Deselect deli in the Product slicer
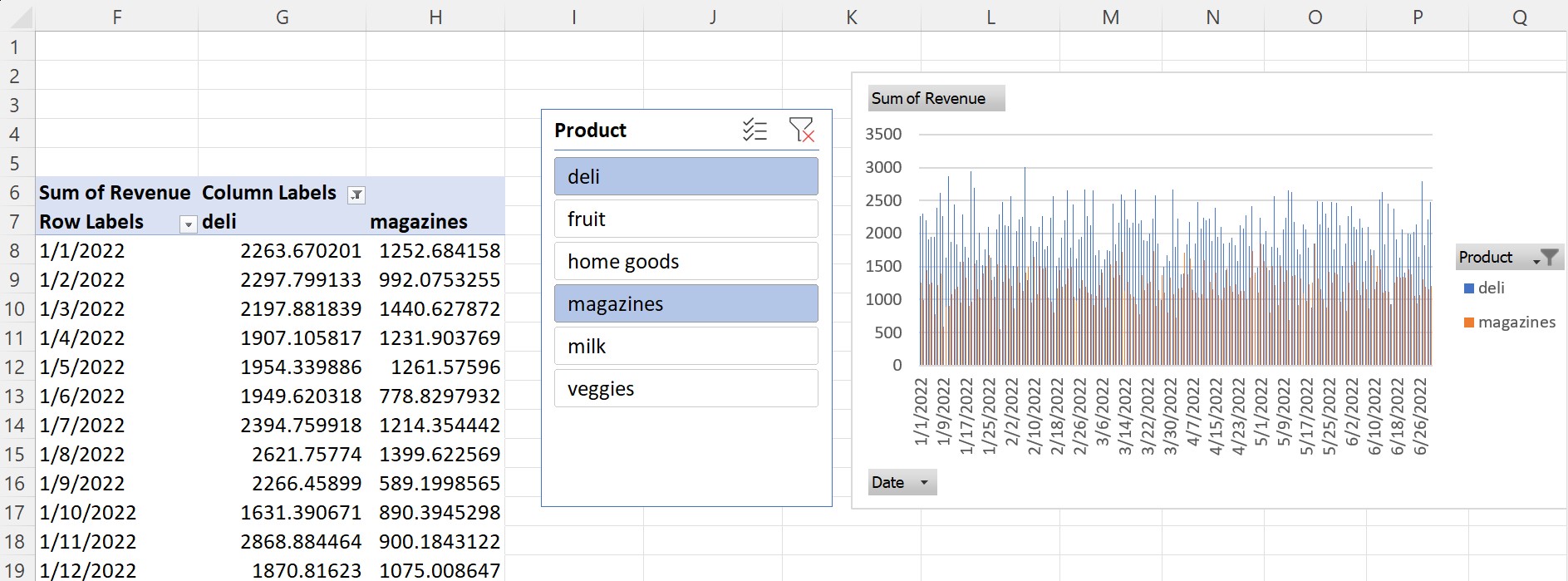 (686, 177)
